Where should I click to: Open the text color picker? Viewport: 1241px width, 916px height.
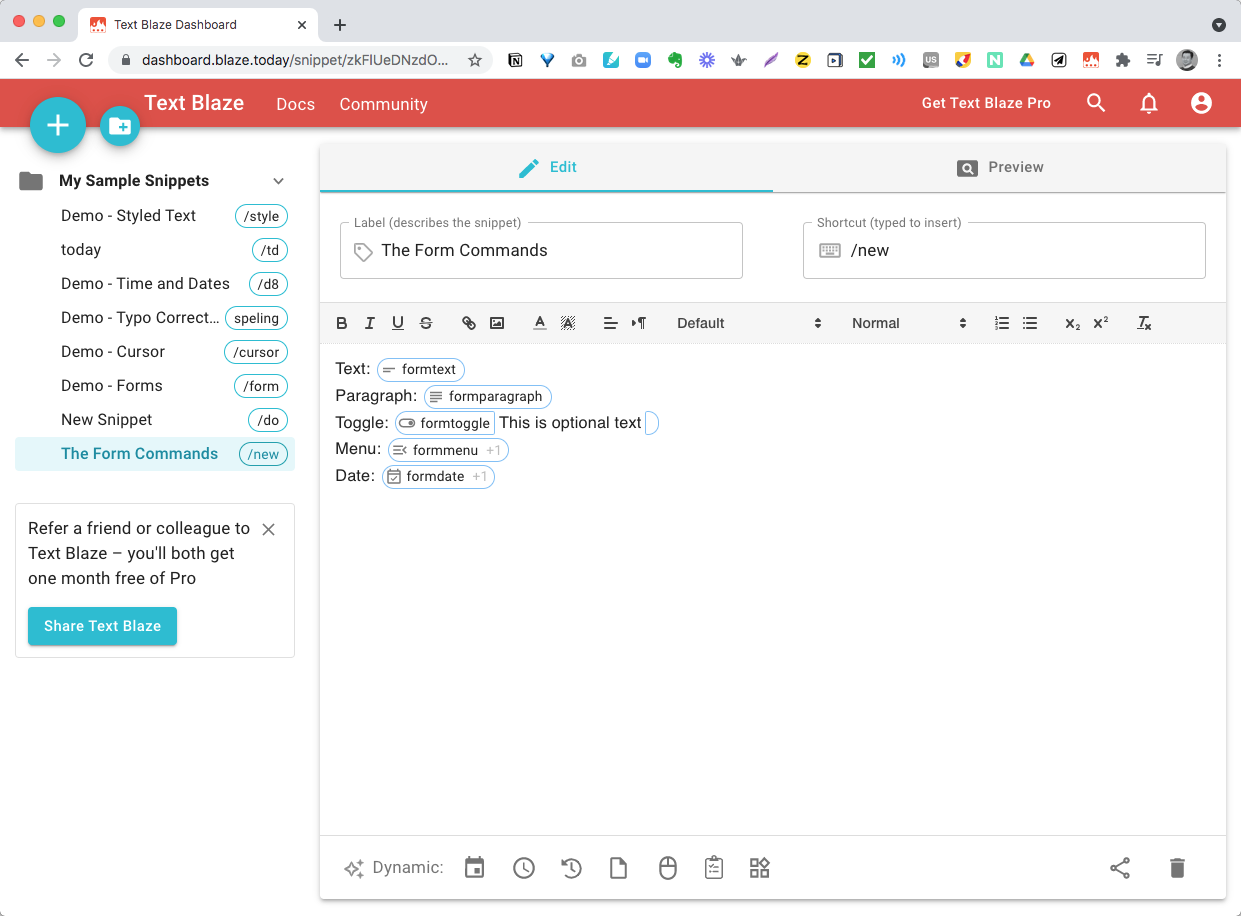[540, 323]
